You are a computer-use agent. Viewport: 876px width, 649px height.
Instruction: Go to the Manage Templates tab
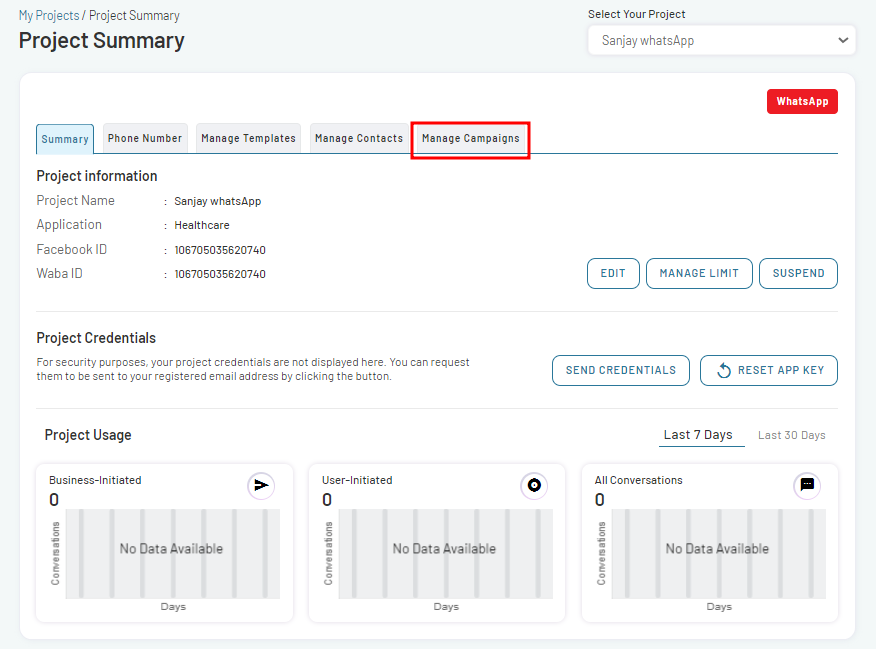pos(248,138)
